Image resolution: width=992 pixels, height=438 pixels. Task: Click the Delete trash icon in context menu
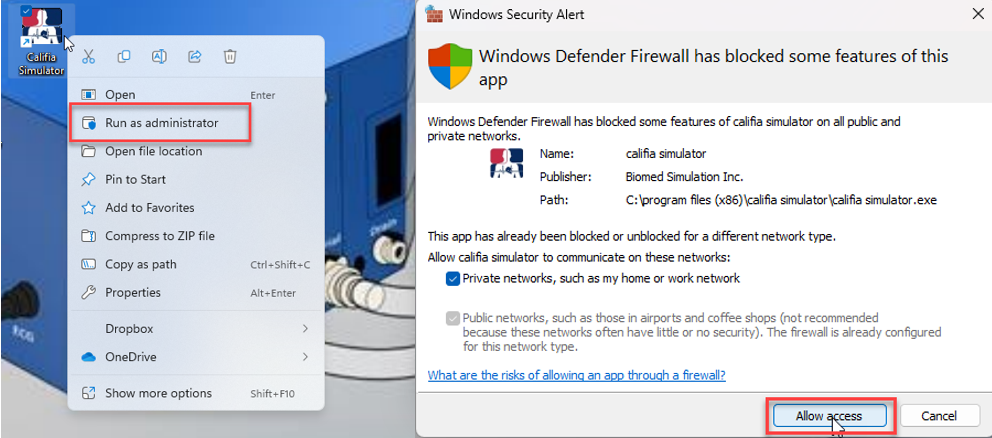click(x=230, y=57)
